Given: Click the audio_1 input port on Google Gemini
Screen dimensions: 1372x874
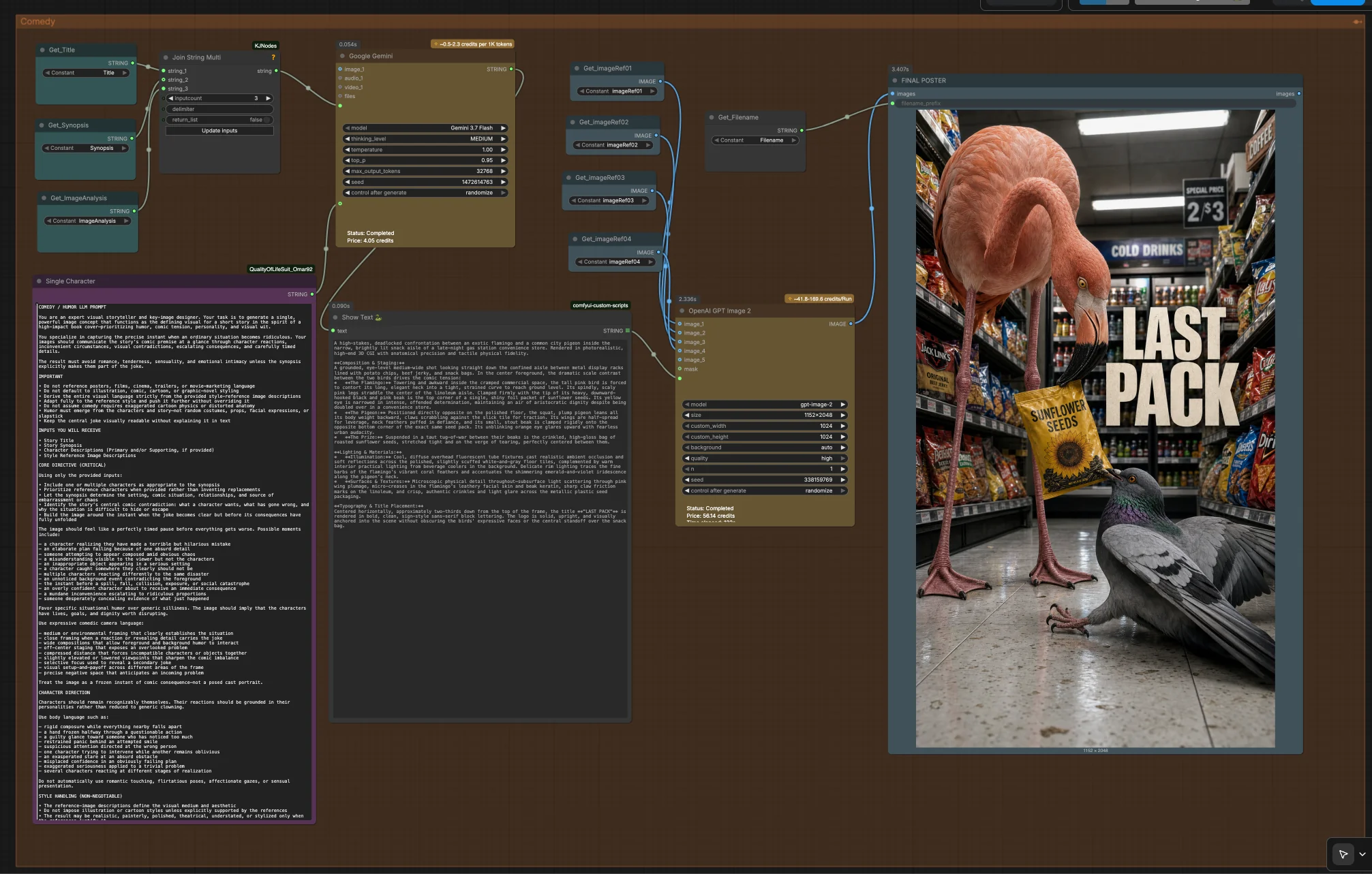Looking at the screenshot, I should 340,78.
